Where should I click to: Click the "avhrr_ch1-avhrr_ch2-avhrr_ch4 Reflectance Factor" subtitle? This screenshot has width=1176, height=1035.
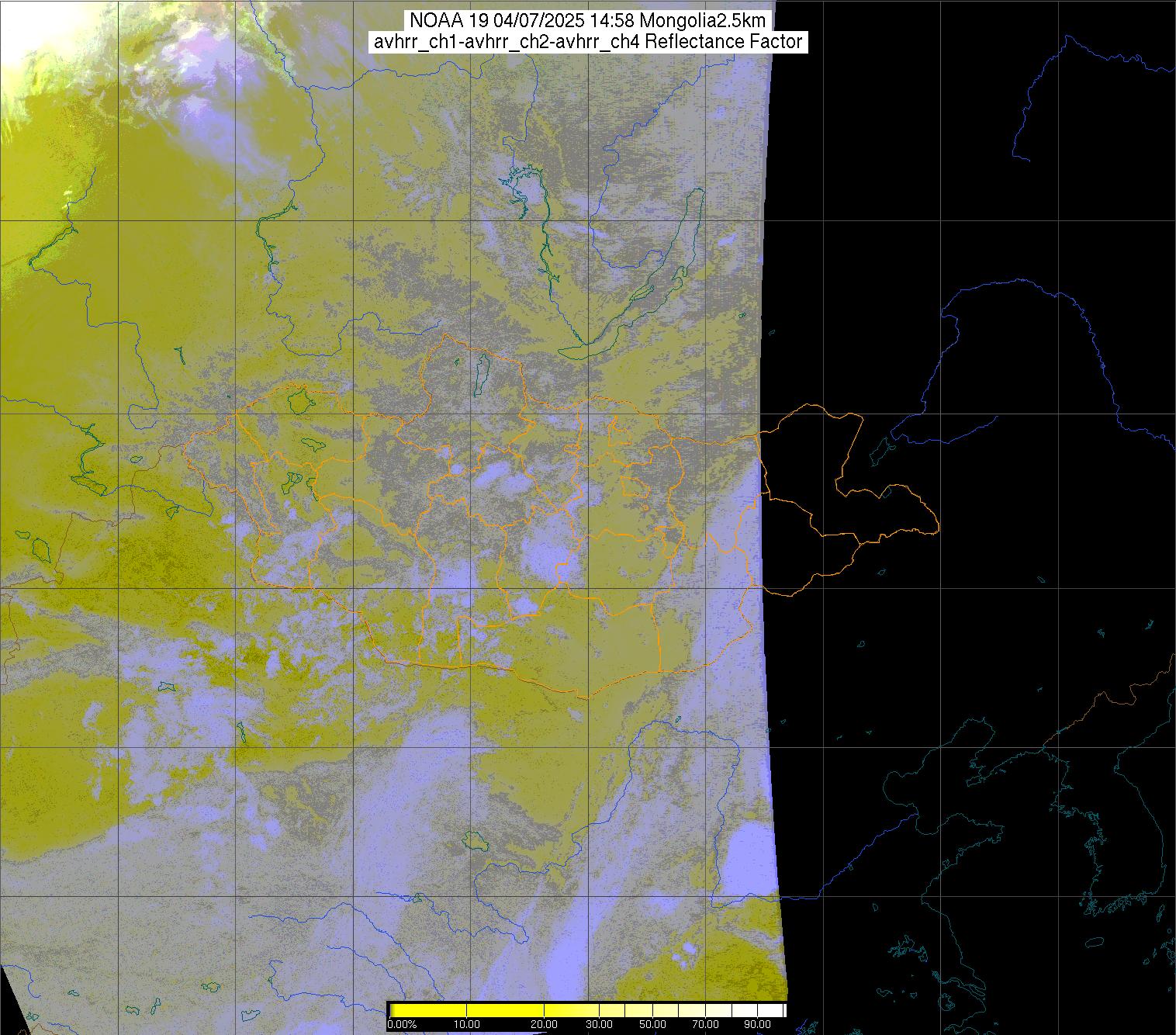pos(588,42)
